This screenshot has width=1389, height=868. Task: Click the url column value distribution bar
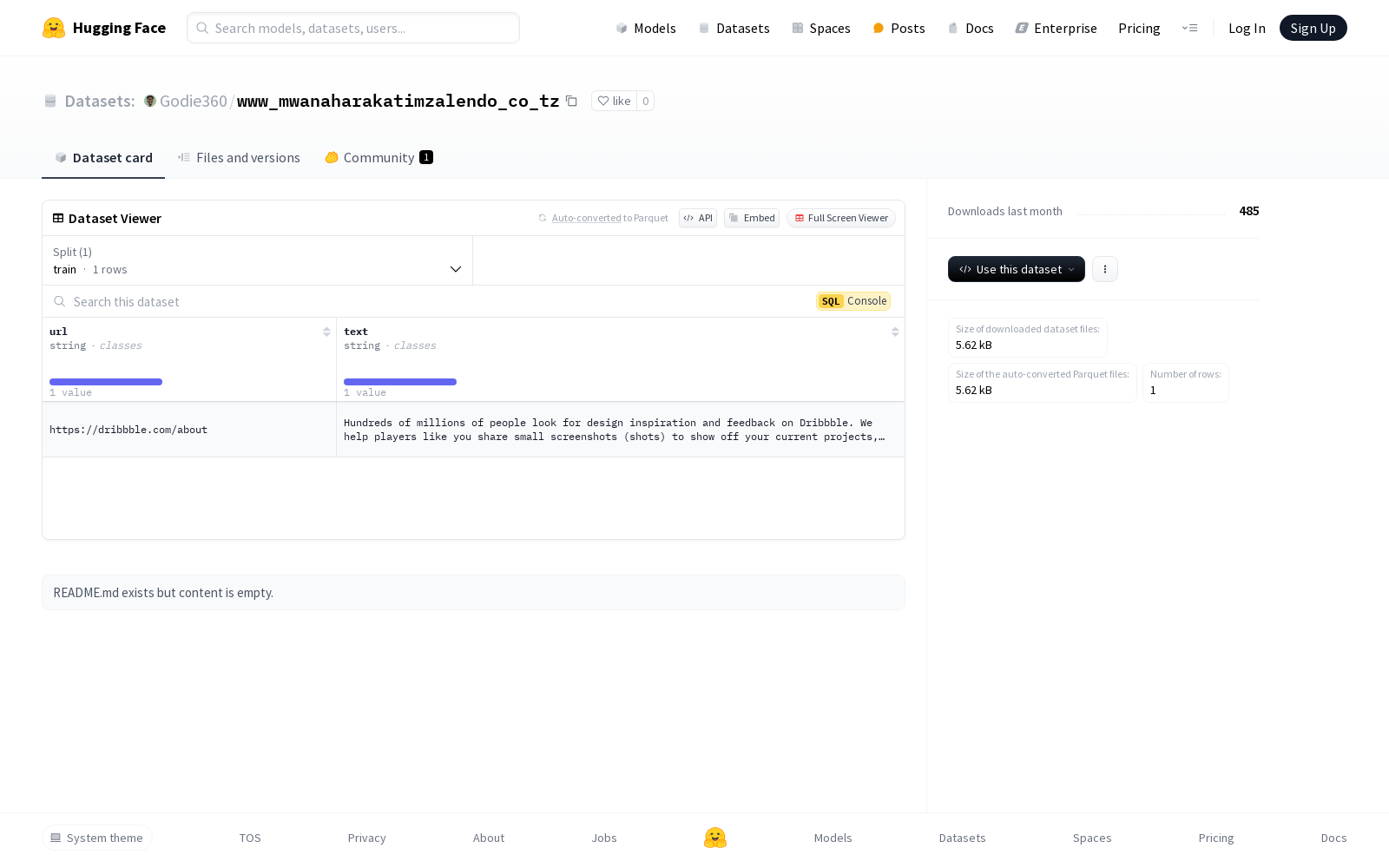point(106,382)
